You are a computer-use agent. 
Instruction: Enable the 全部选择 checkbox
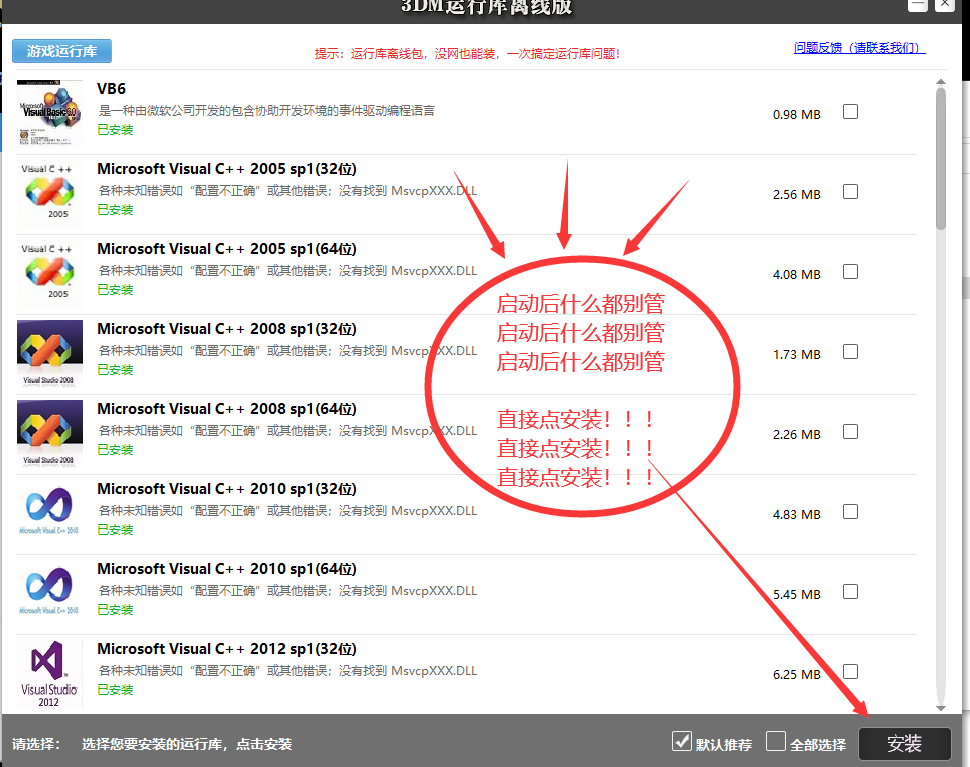point(775,740)
